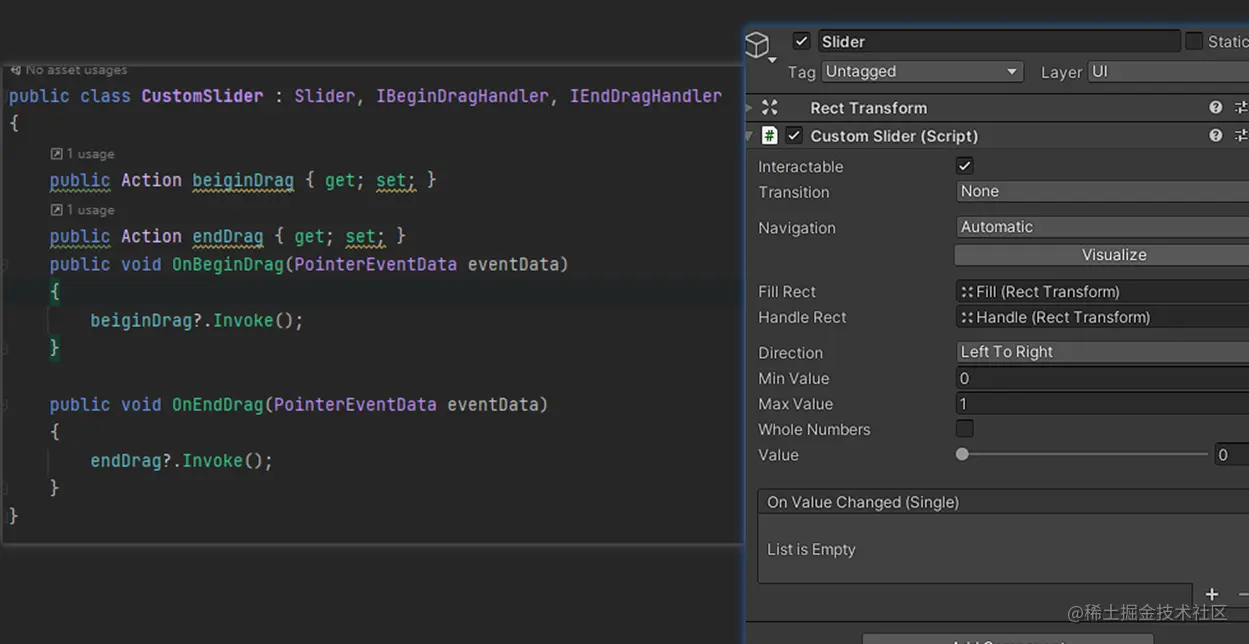
Task: Open help for Custom Slider script
Action: (1215, 136)
